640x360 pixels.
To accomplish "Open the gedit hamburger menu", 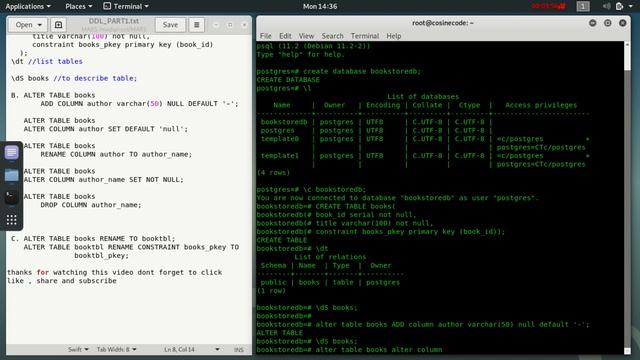I will (x=196, y=25).
